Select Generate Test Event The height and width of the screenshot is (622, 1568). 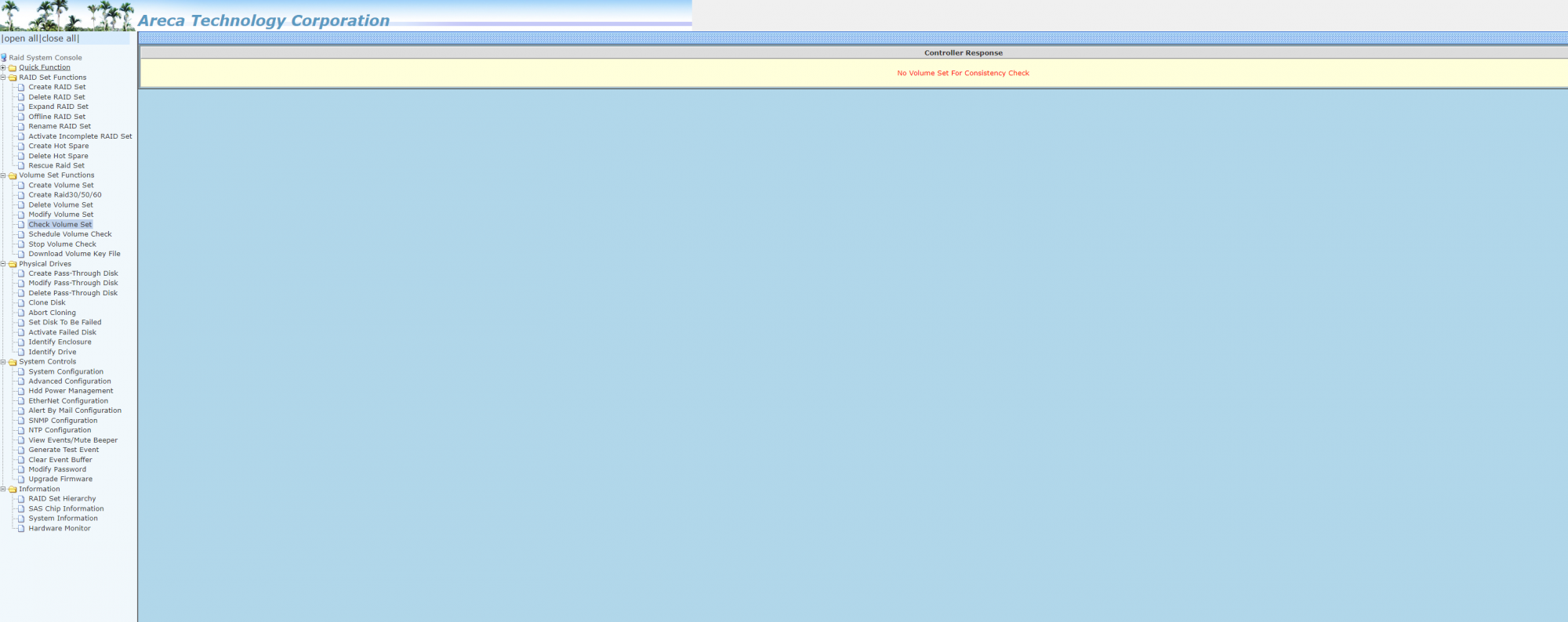[x=64, y=450]
